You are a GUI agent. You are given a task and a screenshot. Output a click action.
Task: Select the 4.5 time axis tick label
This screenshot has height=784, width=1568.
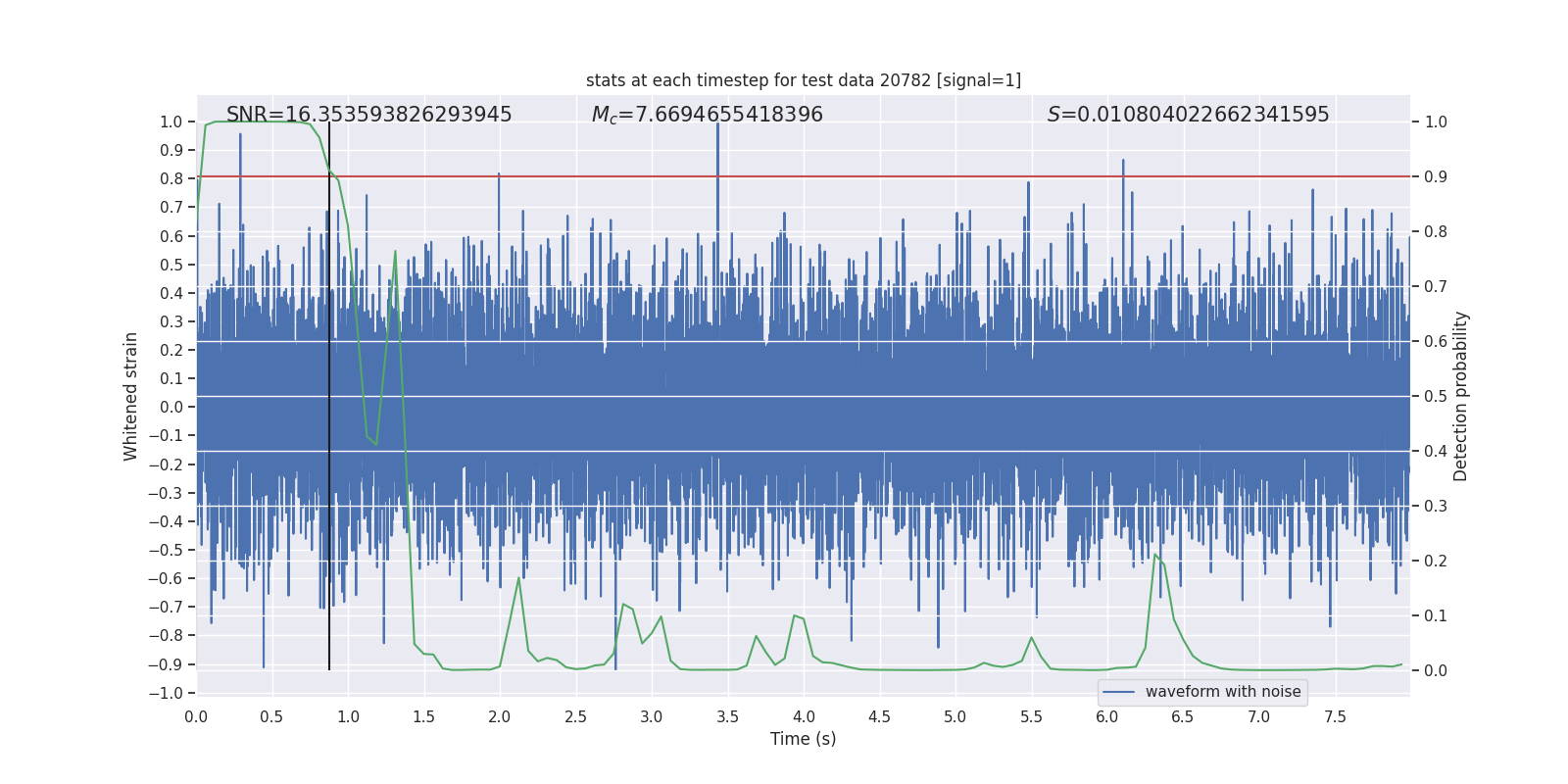879,716
